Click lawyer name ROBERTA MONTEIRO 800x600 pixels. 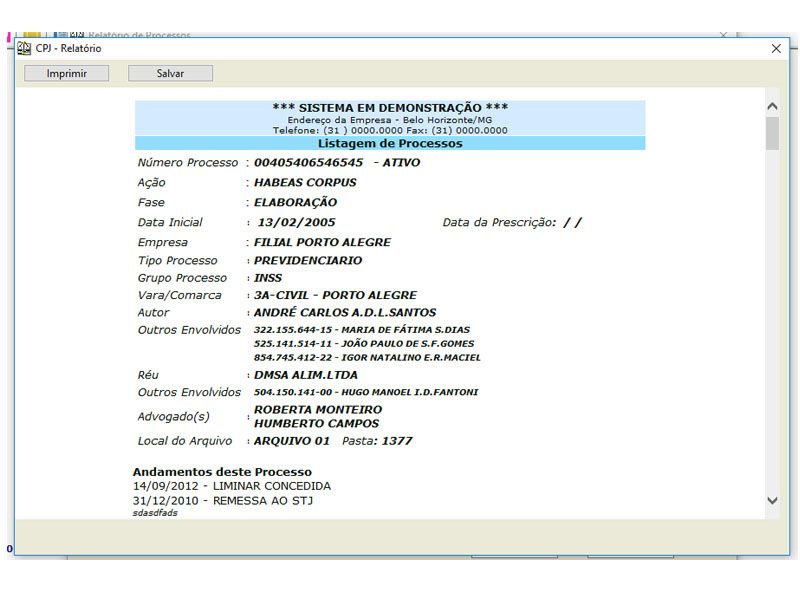pyautogui.click(x=318, y=410)
